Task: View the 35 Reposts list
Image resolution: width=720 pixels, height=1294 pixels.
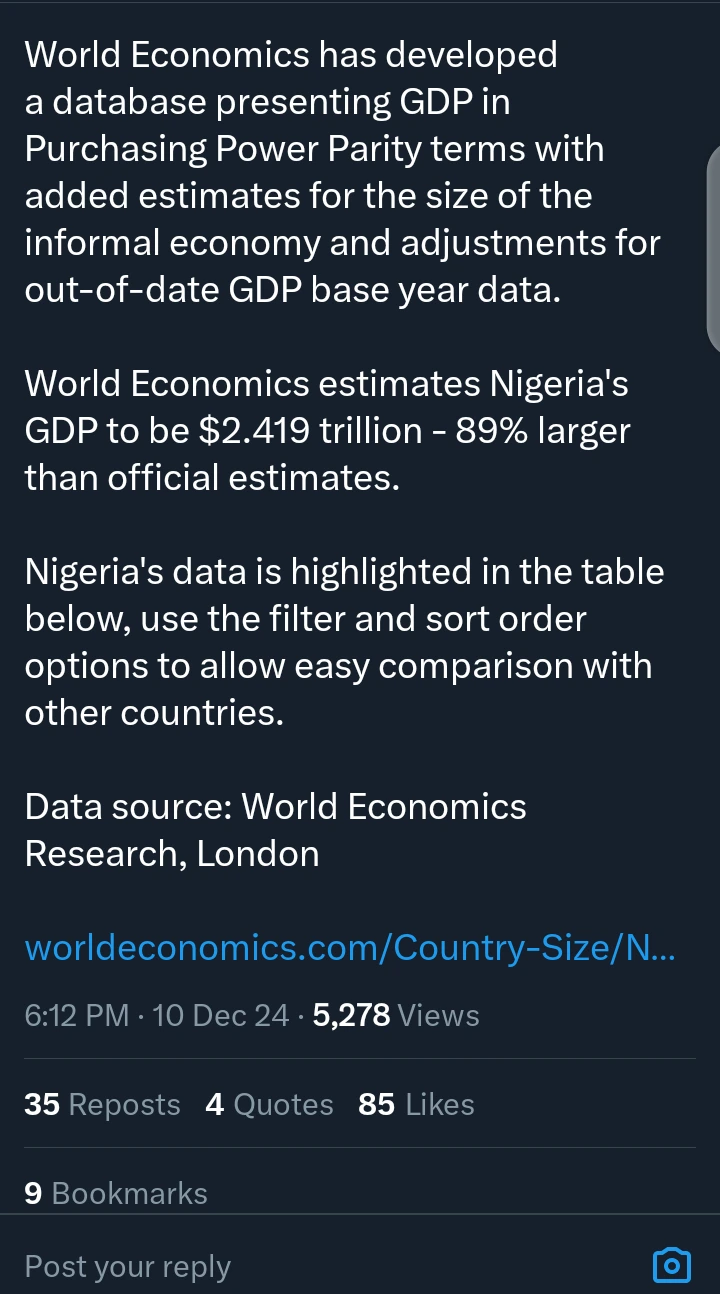Action: point(102,1104)
